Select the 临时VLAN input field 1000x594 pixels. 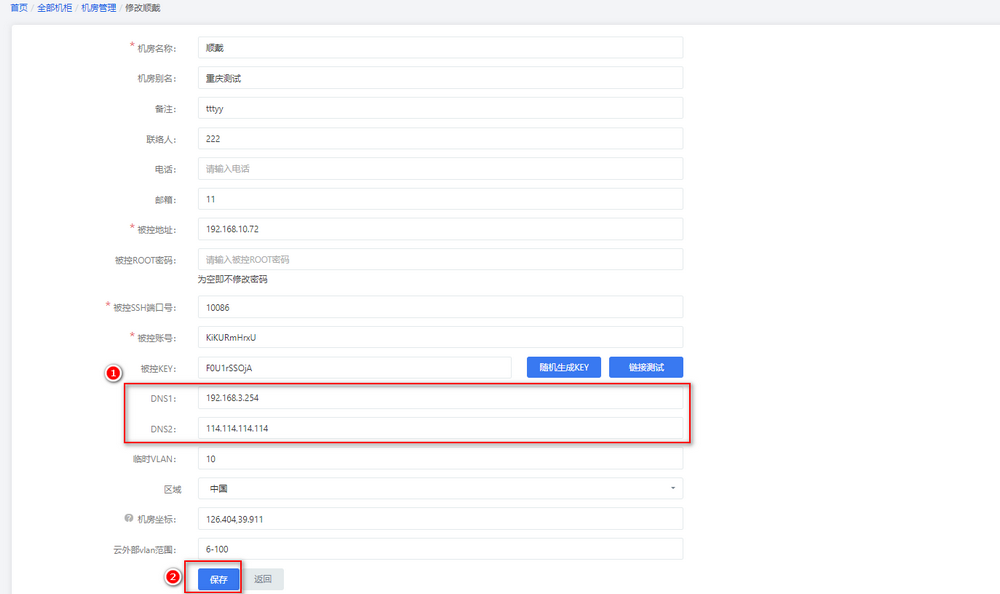point(440,459)
